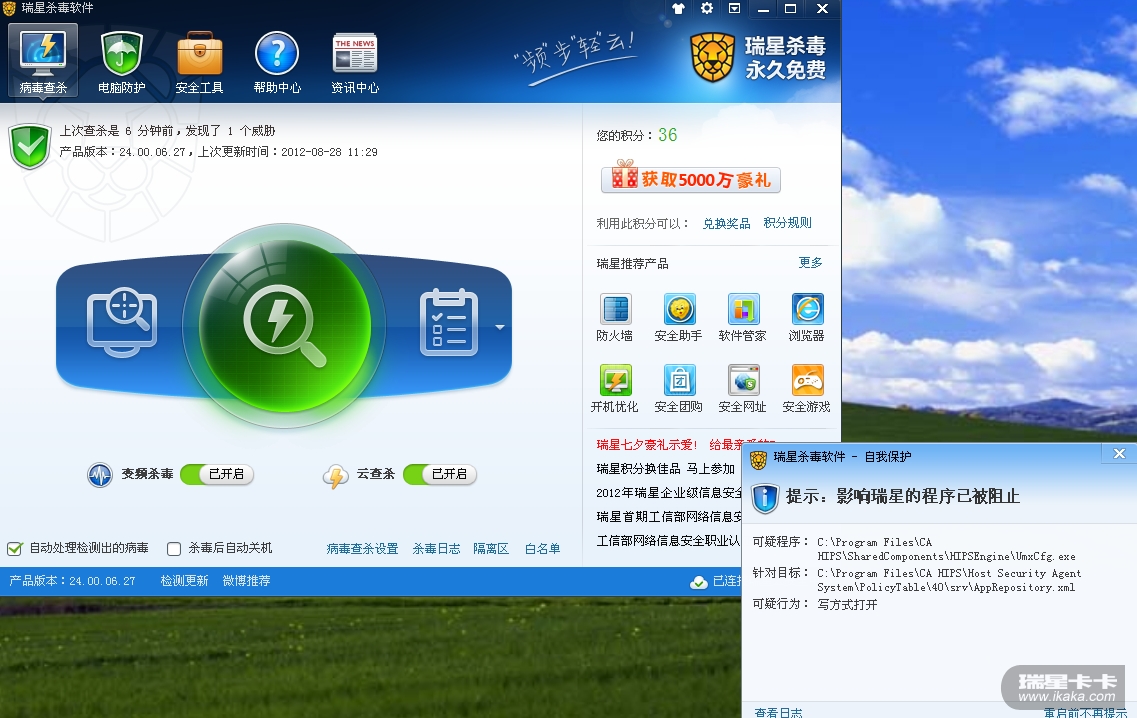Click the skin shirt icon in title bar
The height and width of the screenshot is (718, 1137).
[679, 9]
